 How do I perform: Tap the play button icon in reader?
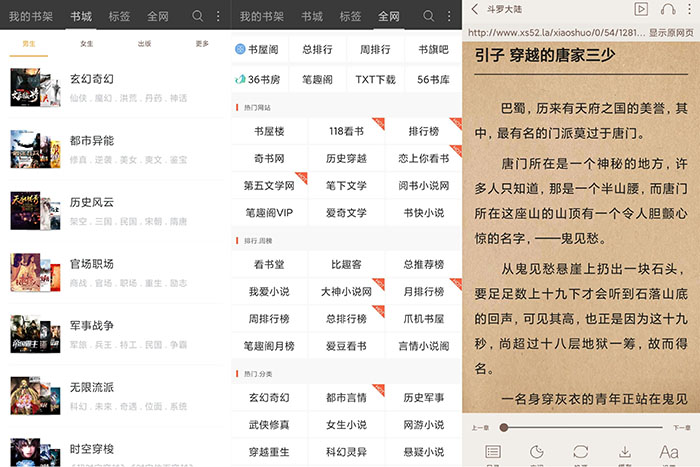(641, 9)
